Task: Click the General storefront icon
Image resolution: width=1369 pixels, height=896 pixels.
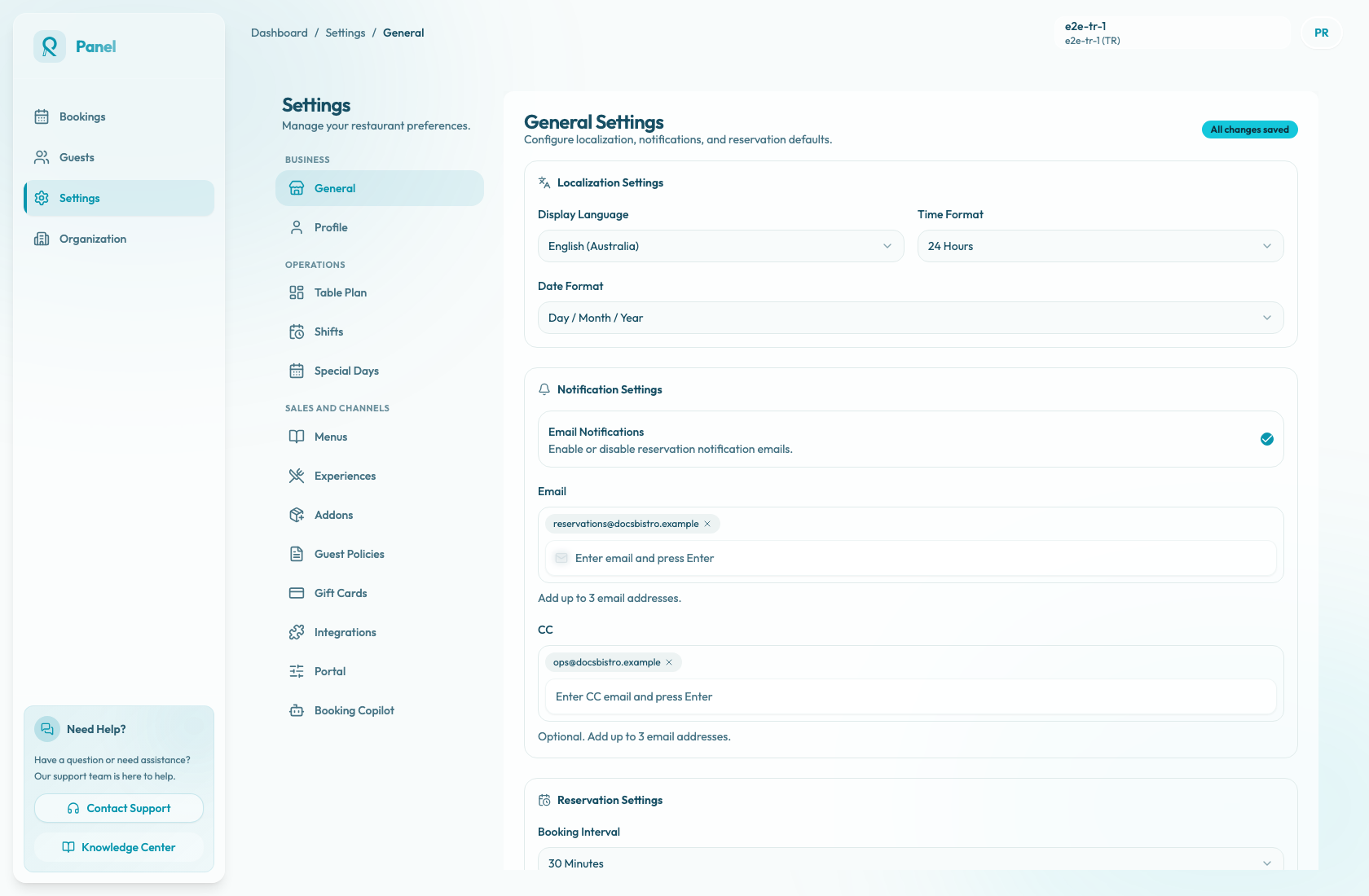Action: click(x=297, y=188)
